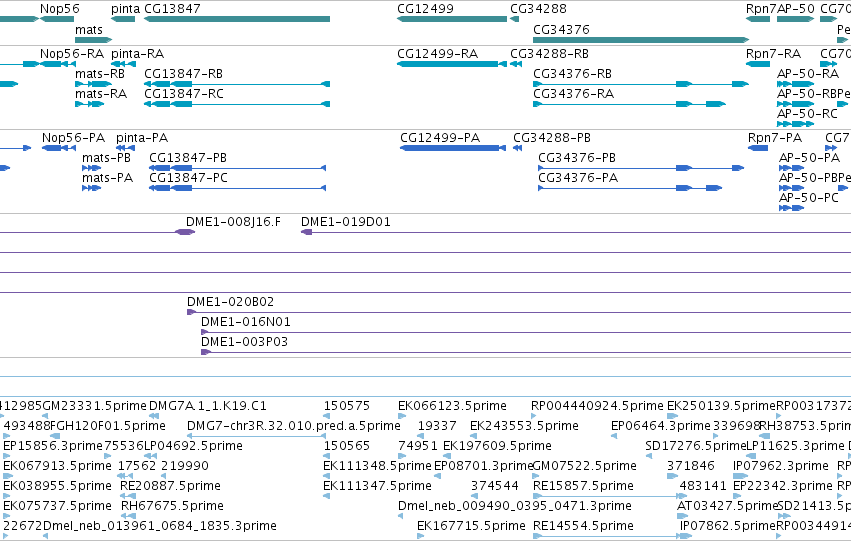
Task: Select the DME1-008J16.F clone
Action: (x=185, y=232)
